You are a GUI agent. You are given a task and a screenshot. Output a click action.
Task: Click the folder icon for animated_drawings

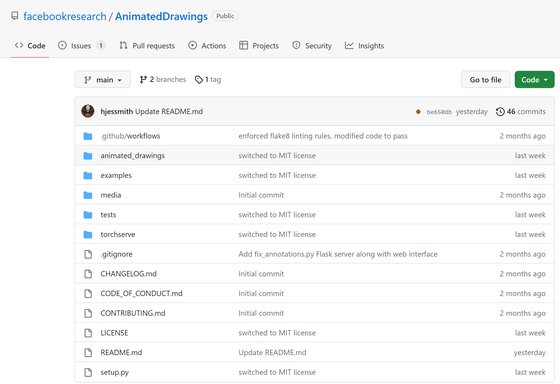click(x=88, y=156)
